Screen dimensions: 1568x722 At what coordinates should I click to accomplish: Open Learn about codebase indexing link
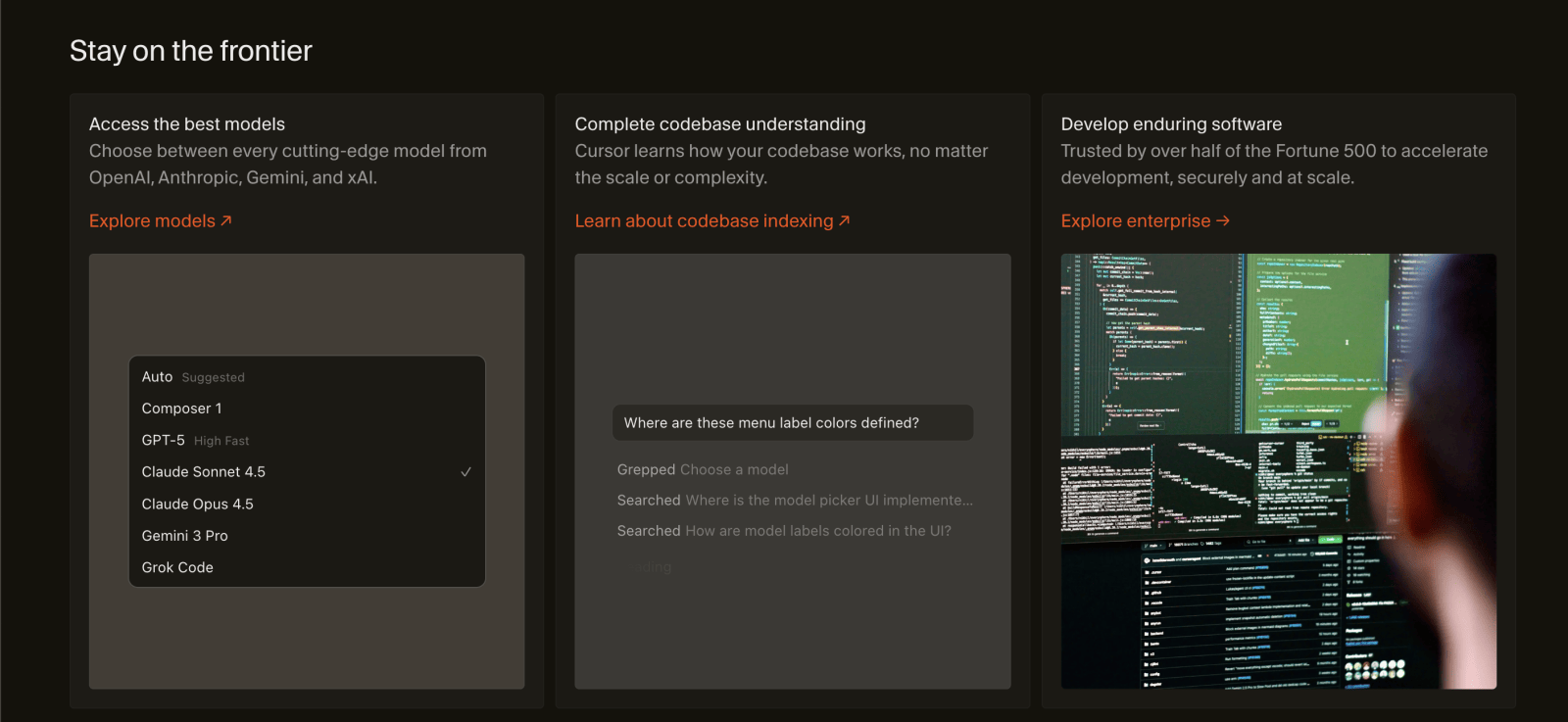712,221
